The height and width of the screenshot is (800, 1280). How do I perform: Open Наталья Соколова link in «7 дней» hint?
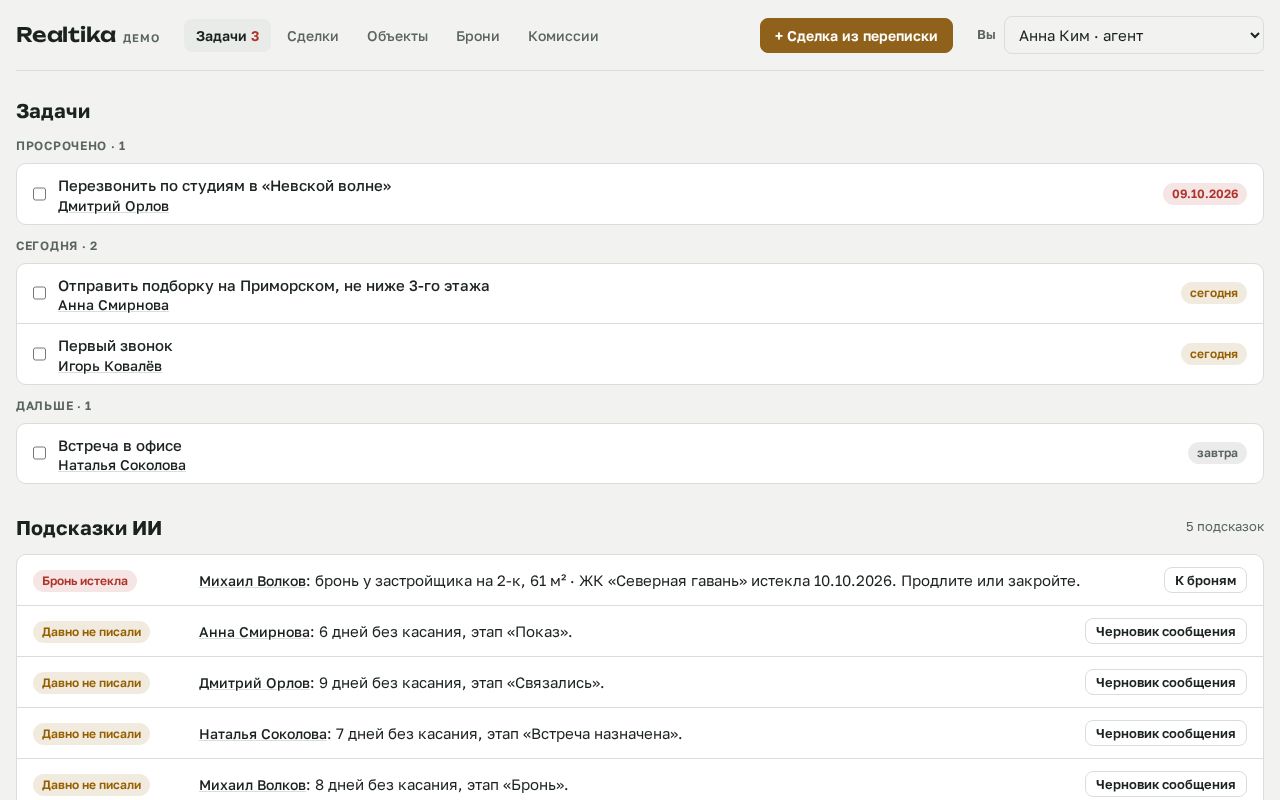click(263, 734)
